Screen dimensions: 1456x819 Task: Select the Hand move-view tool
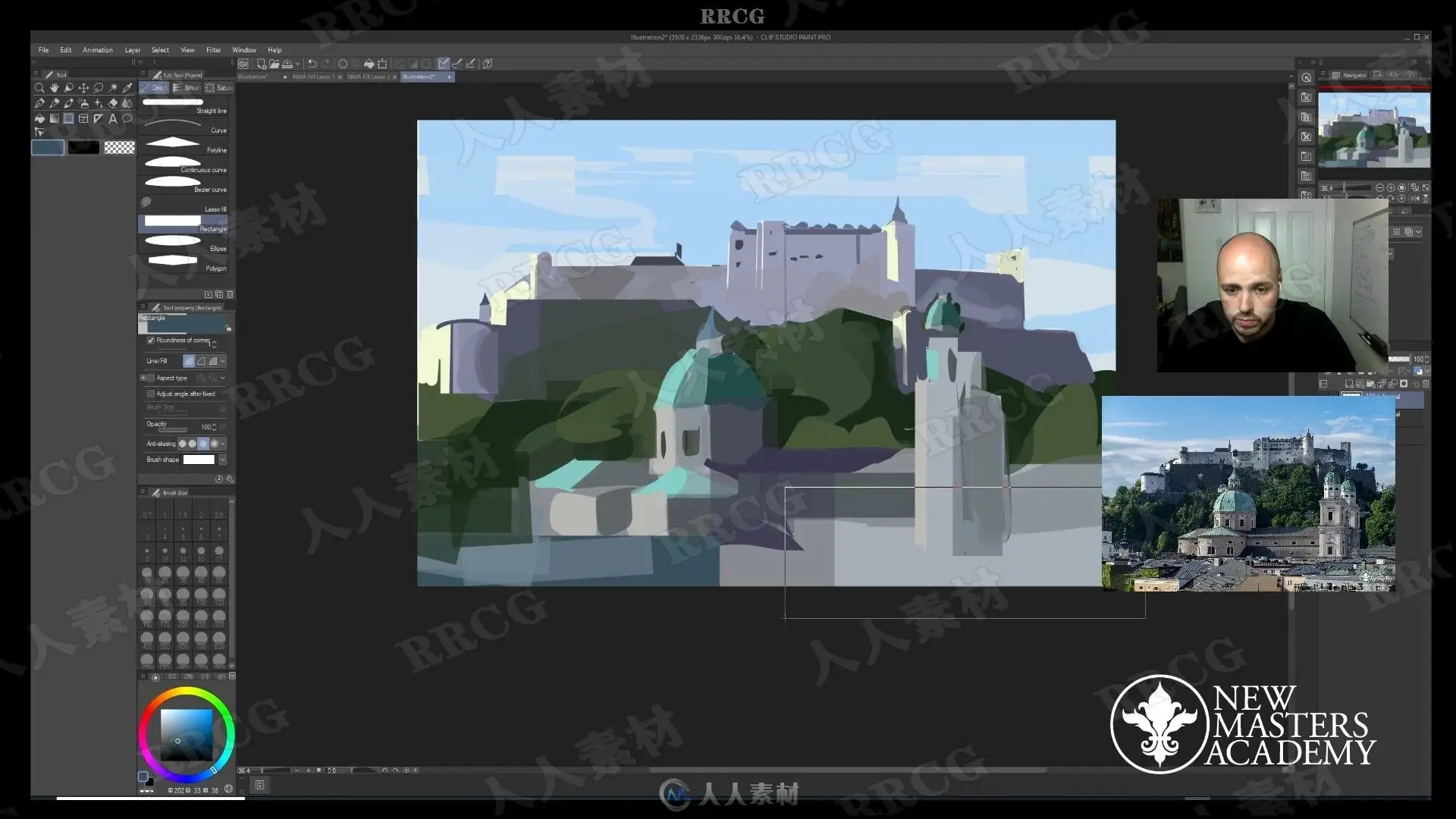54,88
